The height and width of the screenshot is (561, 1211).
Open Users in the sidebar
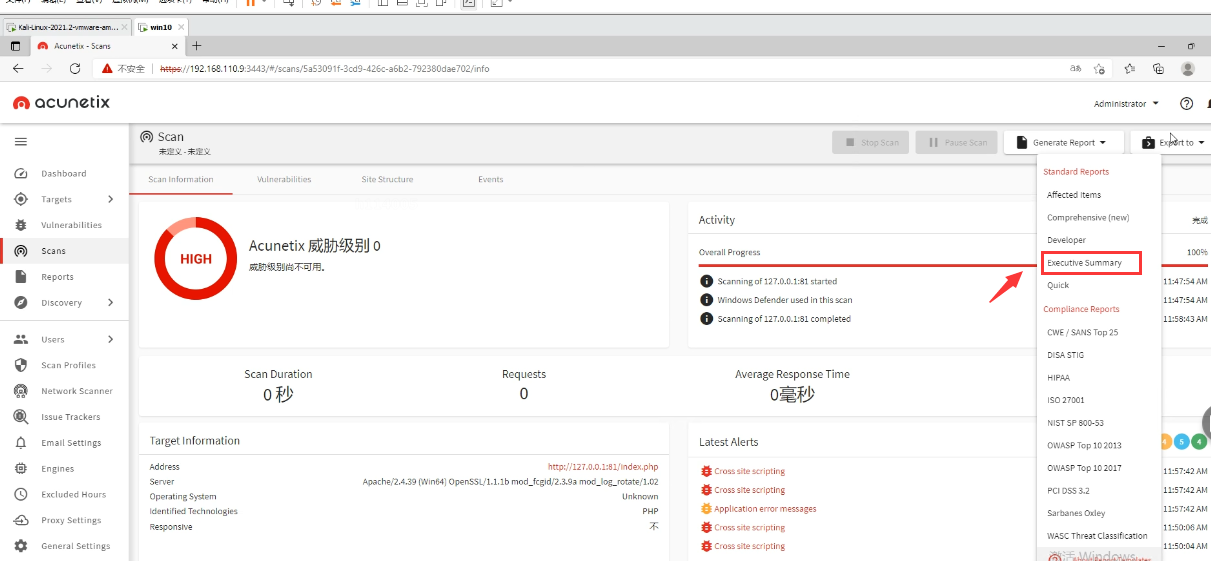coord(53,340)
